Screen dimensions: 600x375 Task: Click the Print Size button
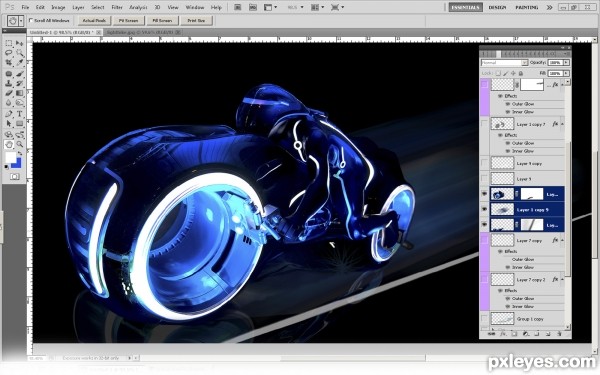(196, 21)
